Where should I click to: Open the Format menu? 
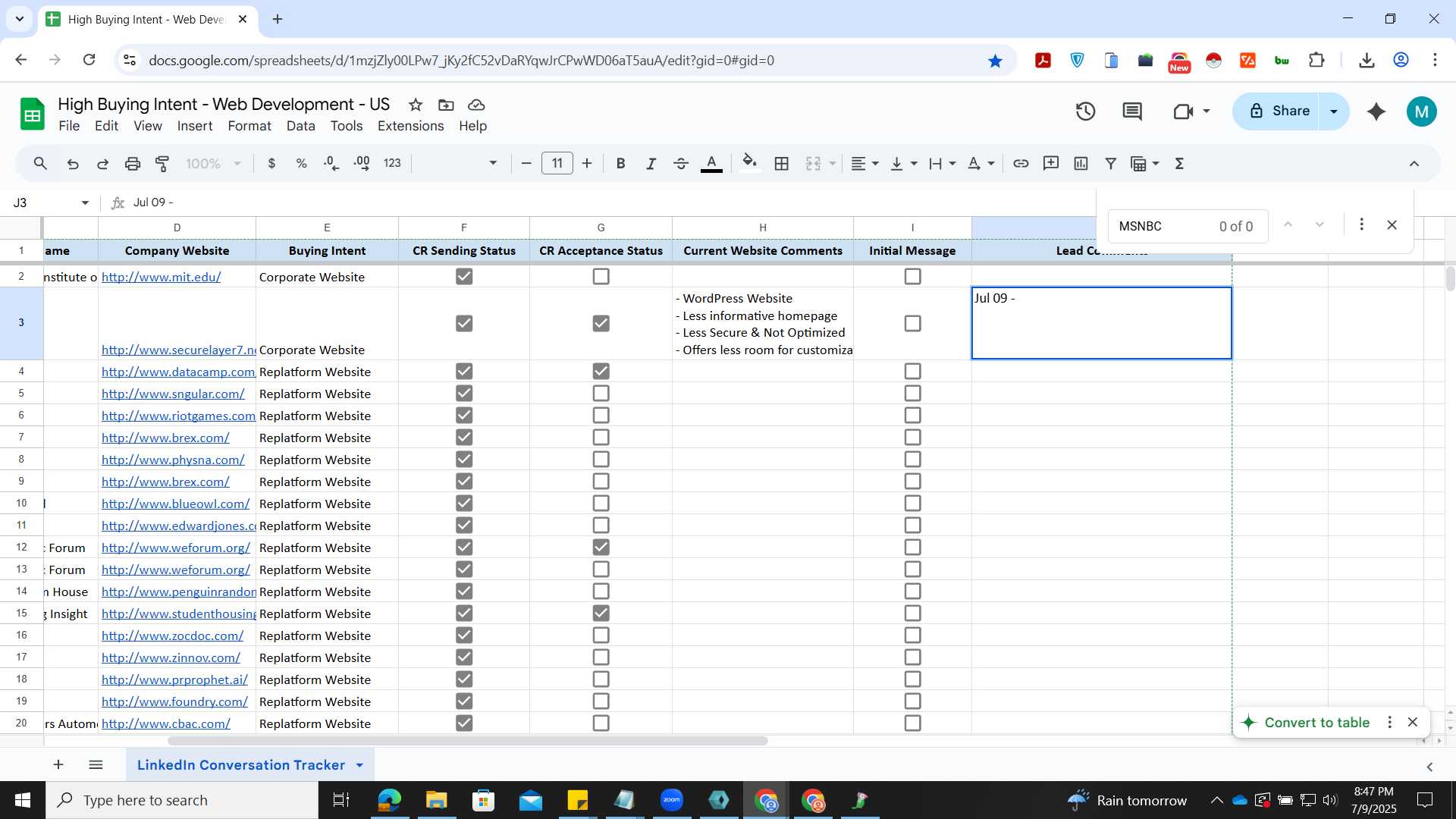249,126
